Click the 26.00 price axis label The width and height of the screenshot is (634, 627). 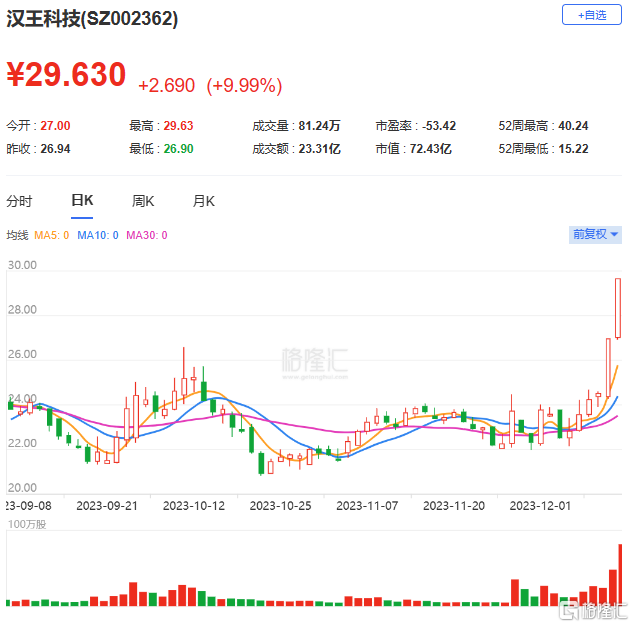click(x=22, y=354)
